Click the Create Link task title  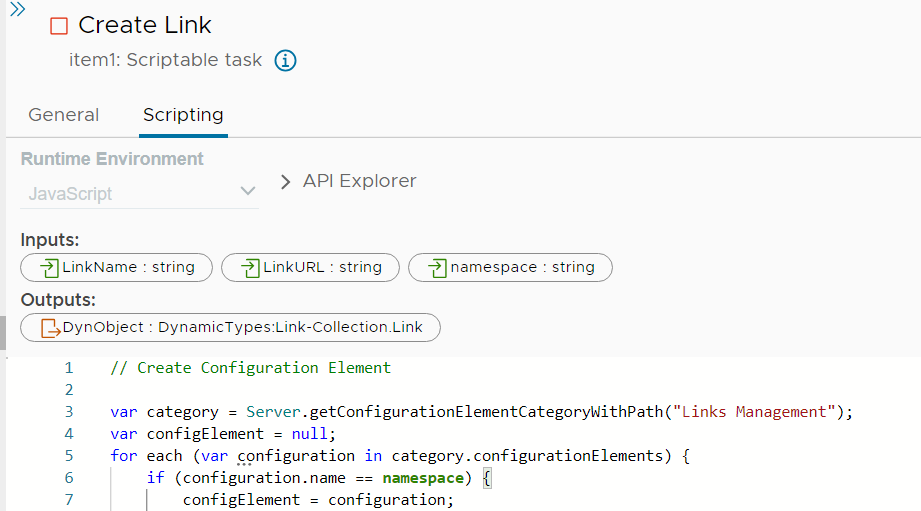coord(145,25)
